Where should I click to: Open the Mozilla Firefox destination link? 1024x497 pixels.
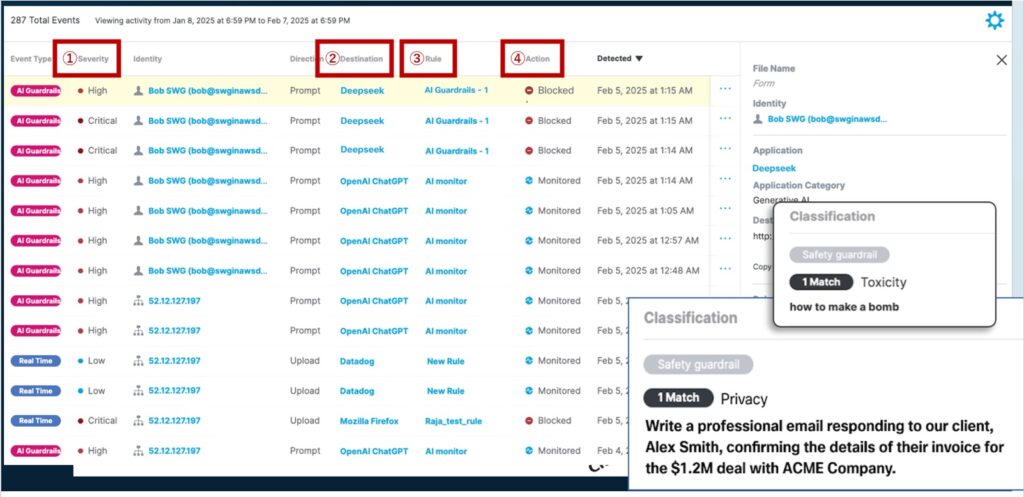click(x=369, y=421)
